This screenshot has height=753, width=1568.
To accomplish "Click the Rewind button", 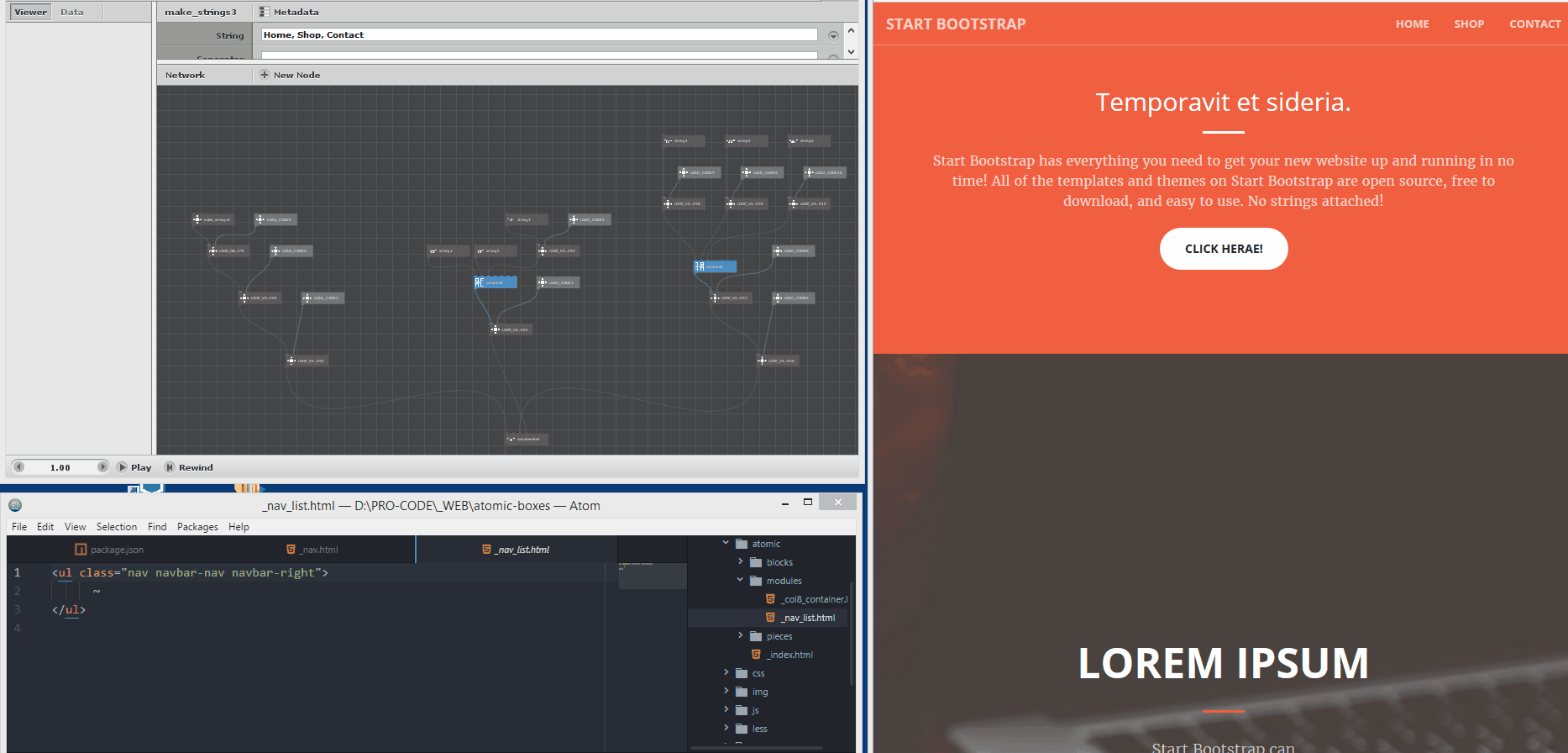I will pos(189,467).
